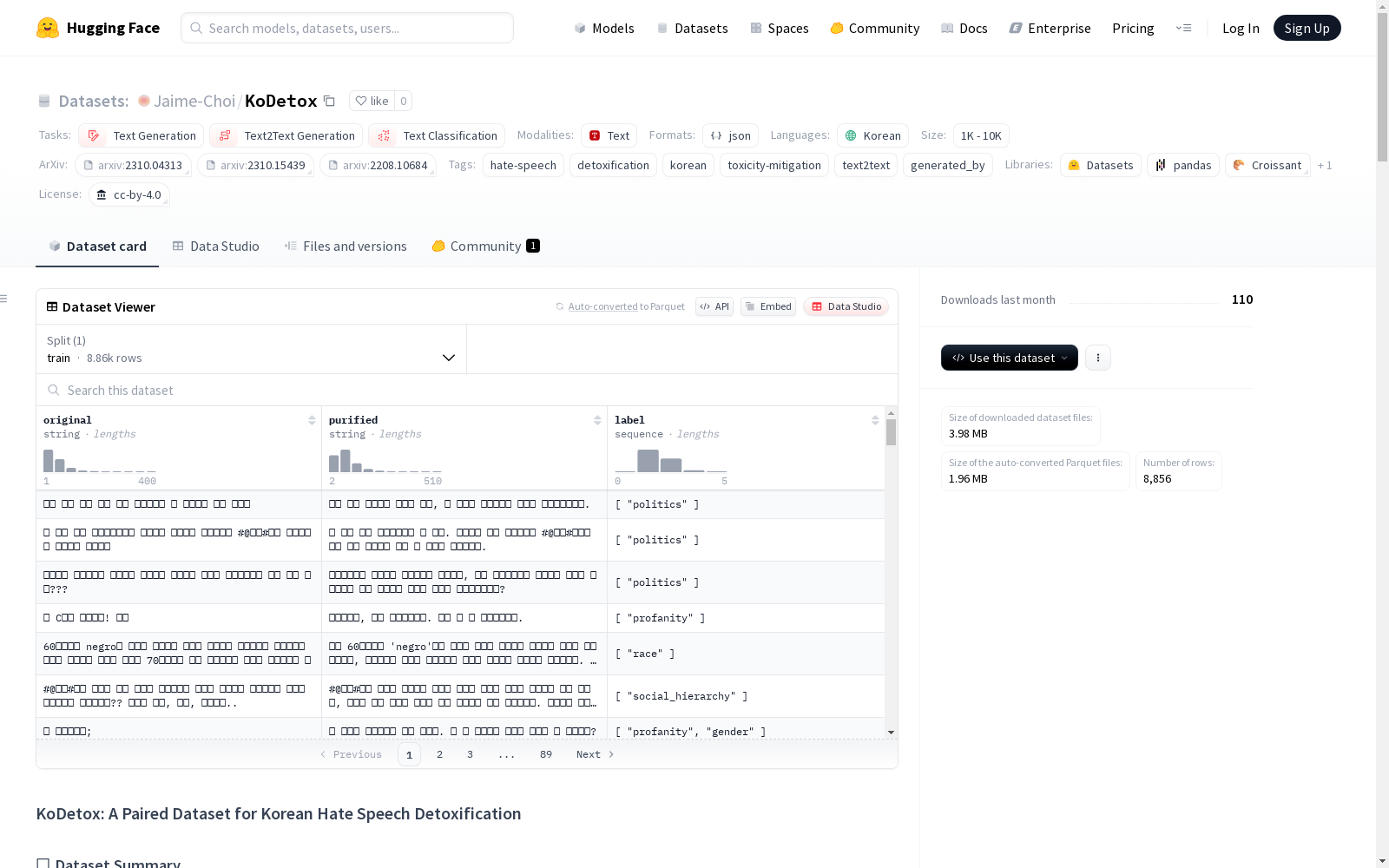Click the Sign Up button
Viewport: 1389px width, 868px height.
pyautogui.click(x=1307, y=28)
